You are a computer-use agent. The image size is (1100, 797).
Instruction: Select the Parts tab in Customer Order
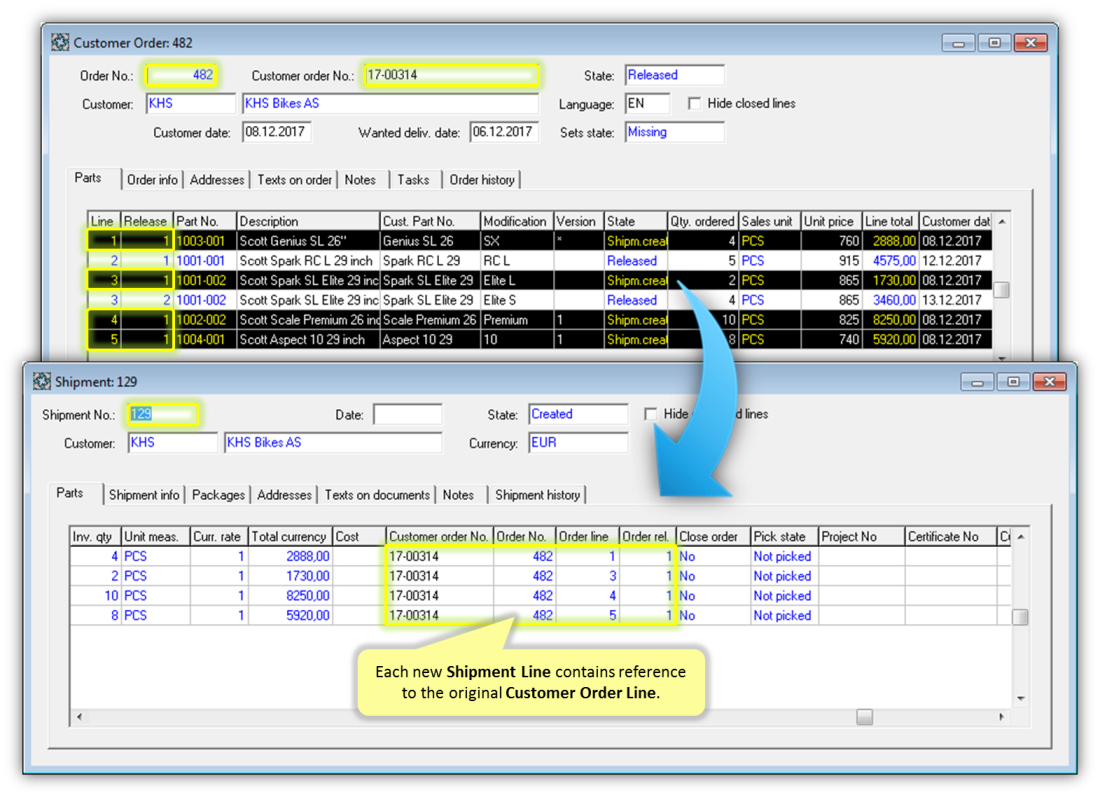[x=88, y=178]
